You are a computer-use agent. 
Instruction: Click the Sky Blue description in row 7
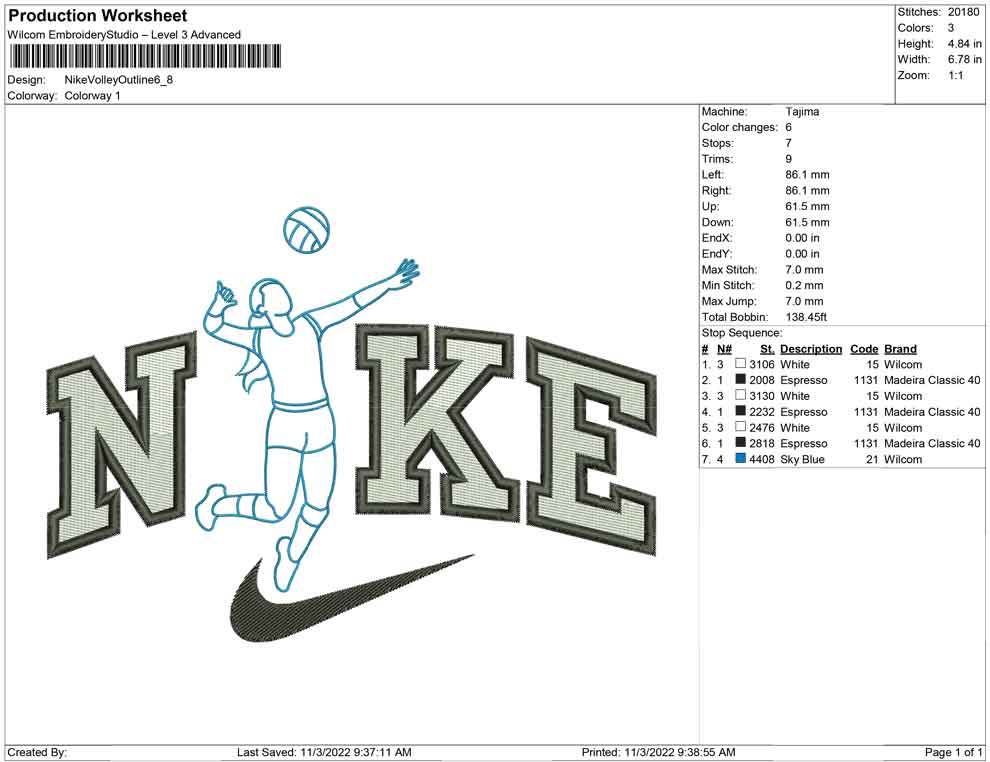[x=802, y=460]
